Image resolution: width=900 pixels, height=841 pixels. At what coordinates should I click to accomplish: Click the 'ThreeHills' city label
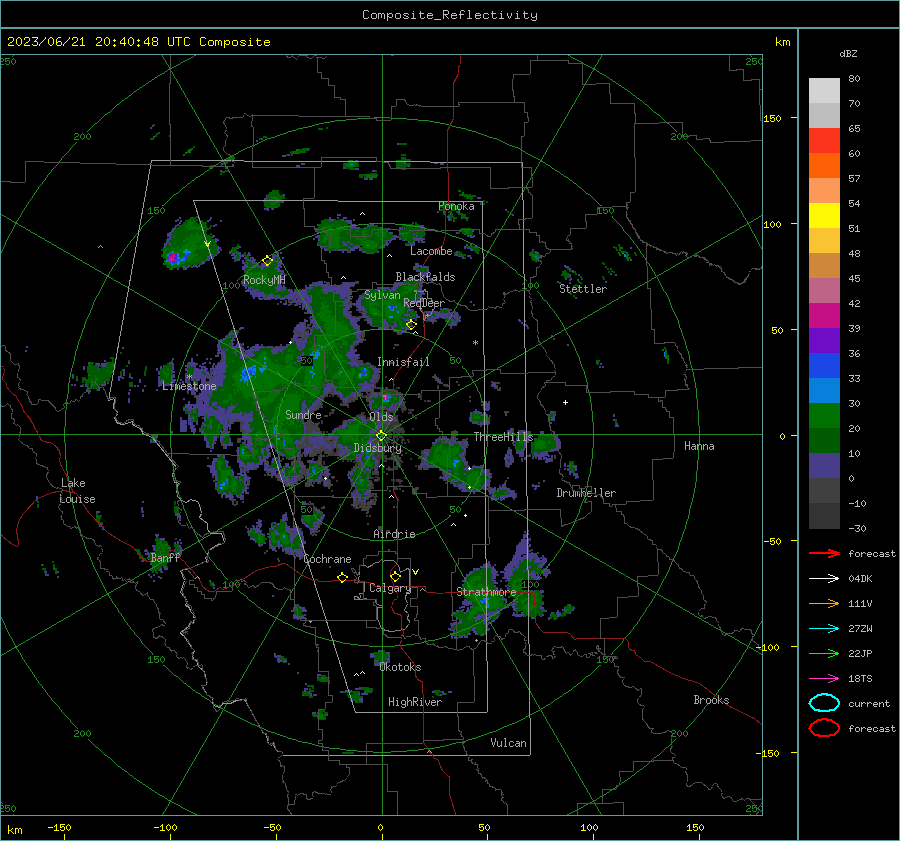503,437
